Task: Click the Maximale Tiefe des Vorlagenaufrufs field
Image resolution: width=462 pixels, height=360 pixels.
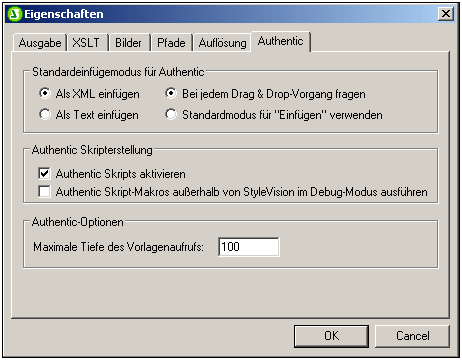Action: [x=249, y=247]
